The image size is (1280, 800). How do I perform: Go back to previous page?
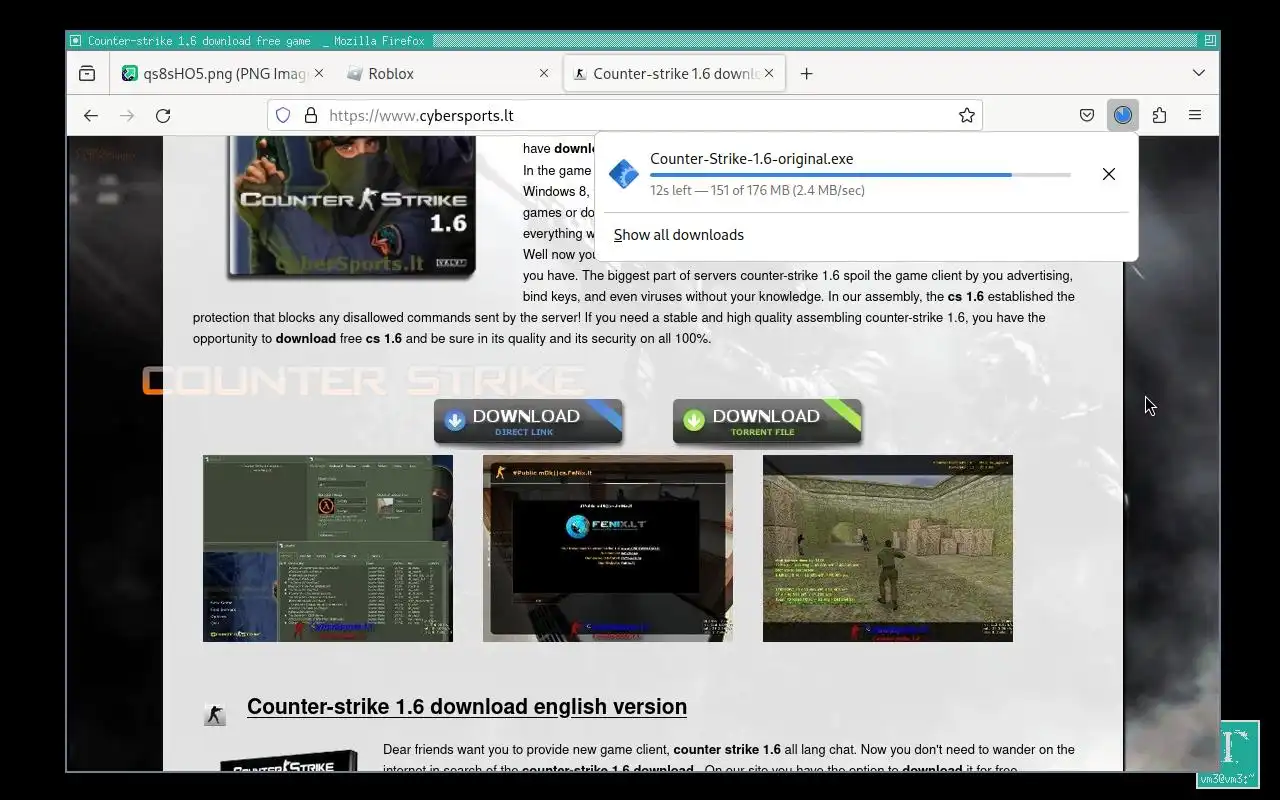[x=91, y=115]
